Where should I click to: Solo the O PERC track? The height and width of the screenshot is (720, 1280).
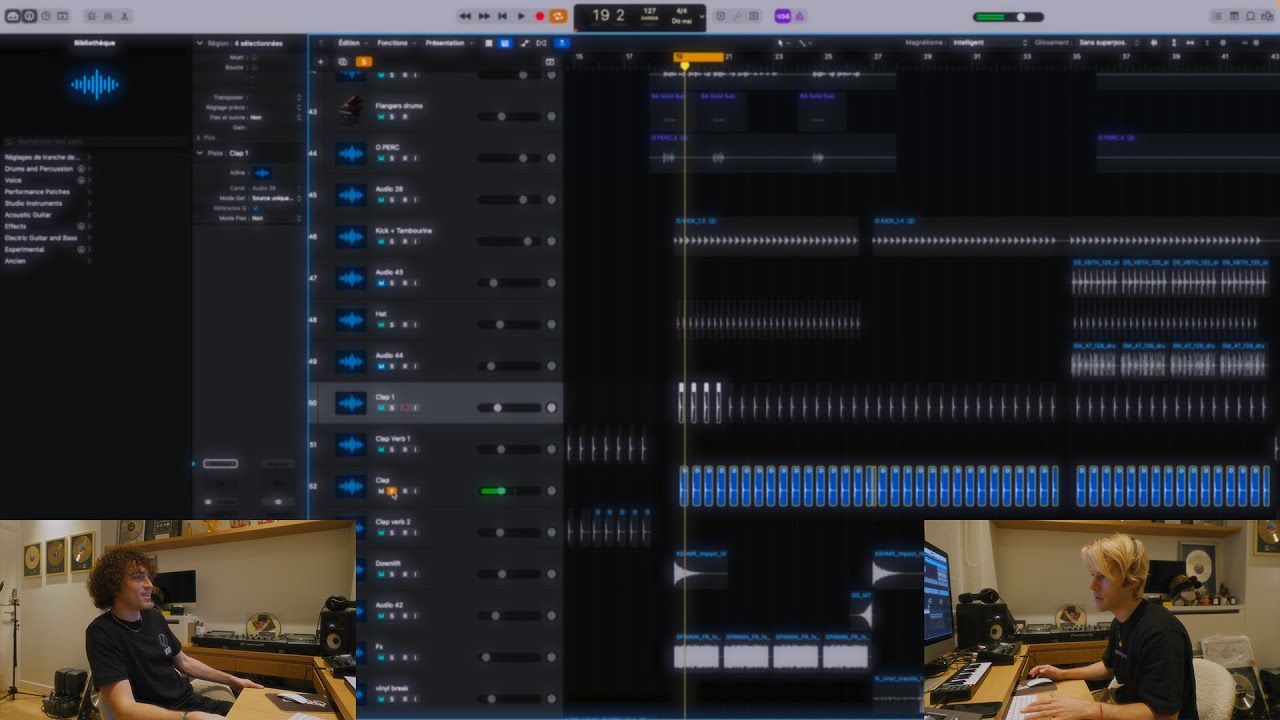click(x=391, y=158)
